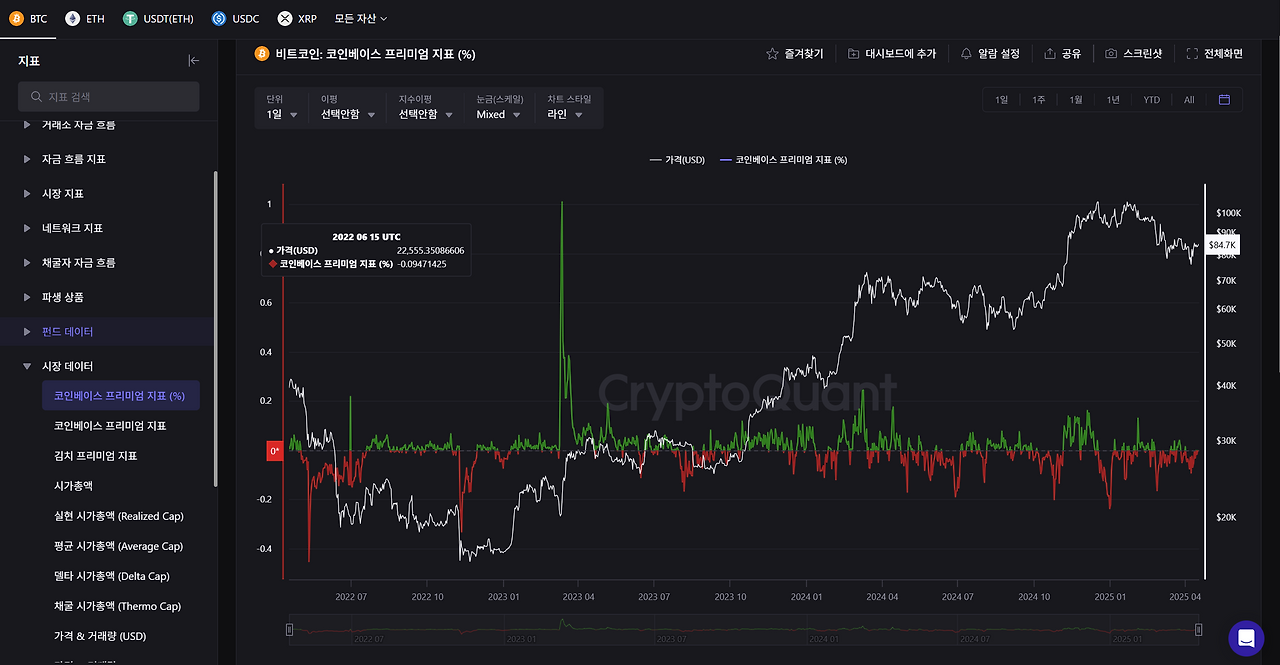Click 알람 설정 bell icon
1280x665 pixels.
(x=966, y=54)
